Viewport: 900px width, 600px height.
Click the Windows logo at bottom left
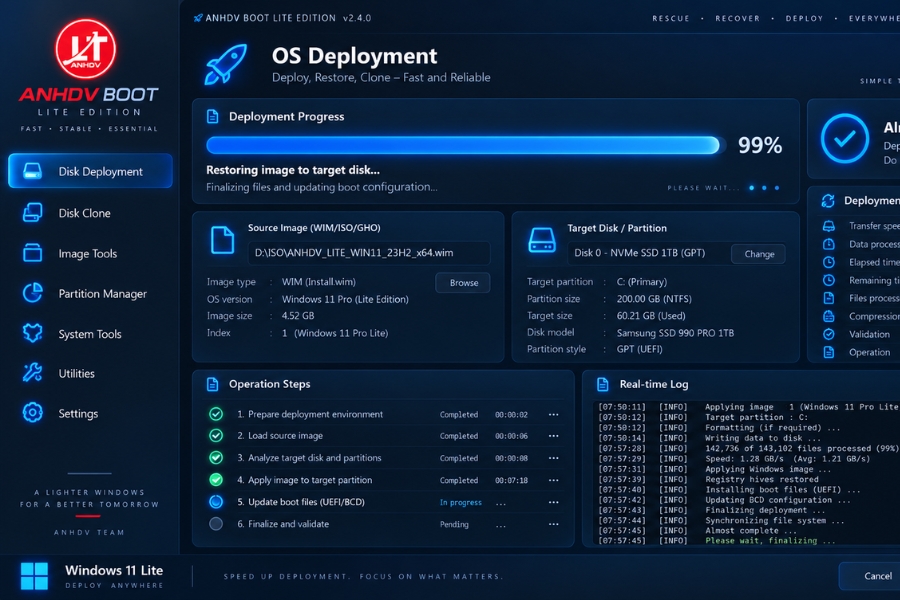coord(34,576)
